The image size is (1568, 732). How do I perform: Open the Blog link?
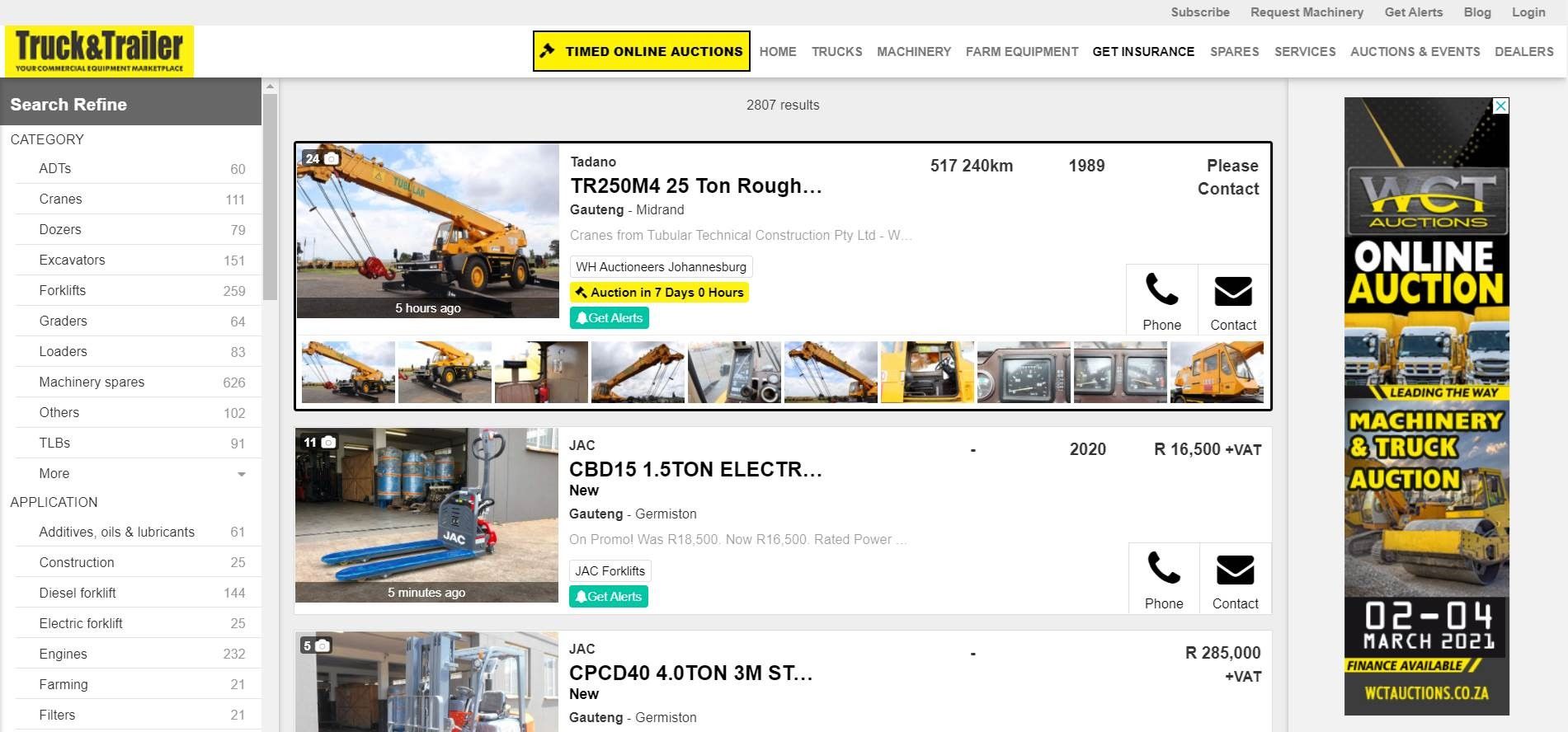tap(1477, 12)
